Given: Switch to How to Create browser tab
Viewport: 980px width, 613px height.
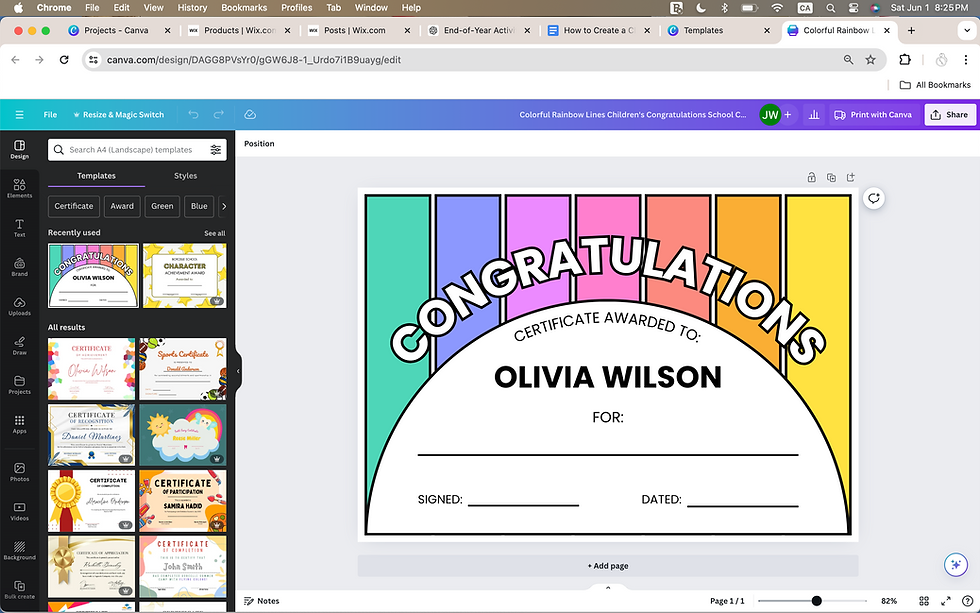Looking at the screenshot, I should pyautogui.click(x=599, y=30).
